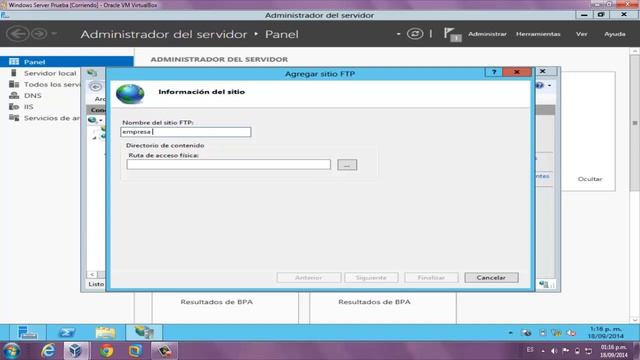This screenshot has width=640, height=360.
Task: Open Internet Explorer from host taskbar
Action: coord(48,351)
